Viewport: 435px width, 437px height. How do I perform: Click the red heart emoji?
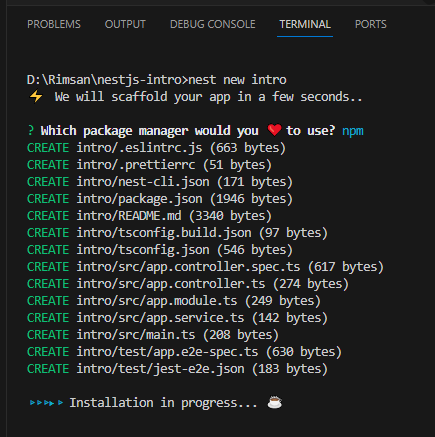pyautogui.click(x=274, y=130)
